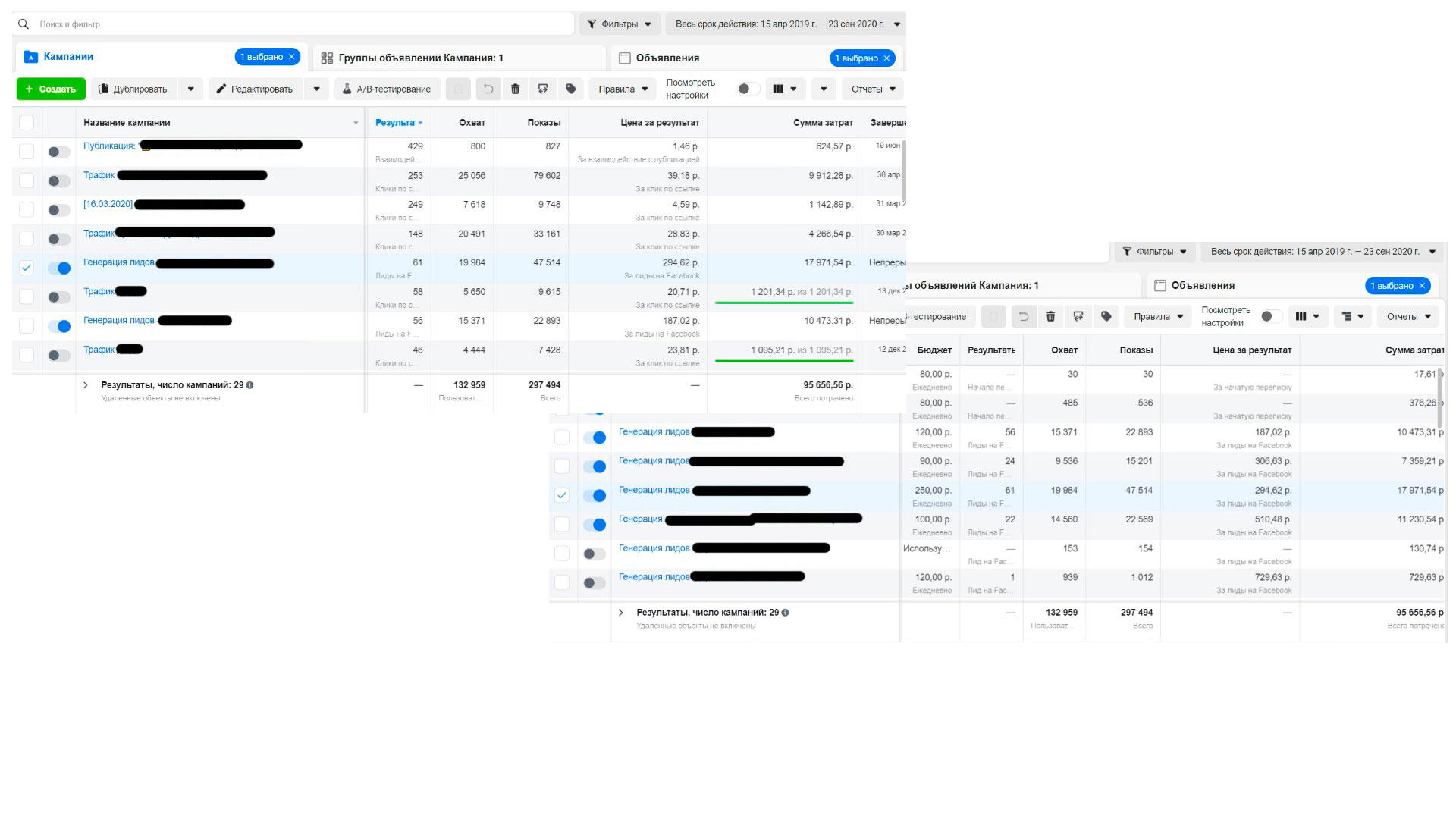Open 'Отчеты' dropdown in upper screenshot
The height and width of the screenshot is (819, 1456).
[873, 89]
